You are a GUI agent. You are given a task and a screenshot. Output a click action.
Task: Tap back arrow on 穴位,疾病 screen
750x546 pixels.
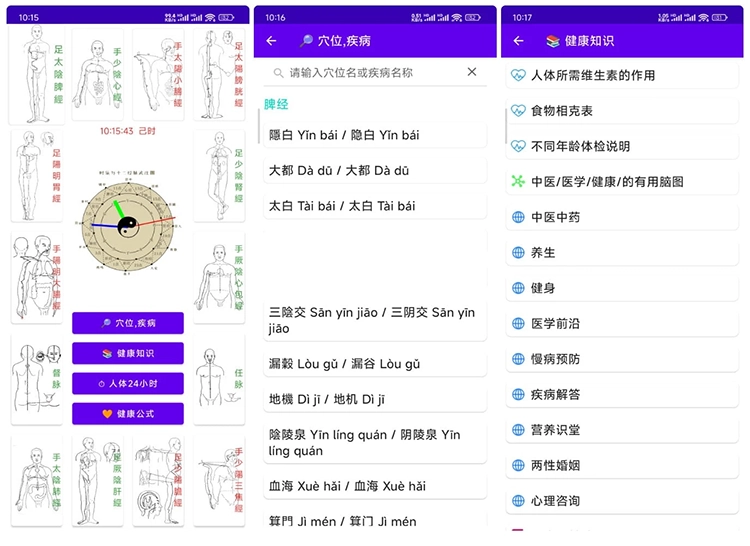pyautogui.click(x=272, y=41)
